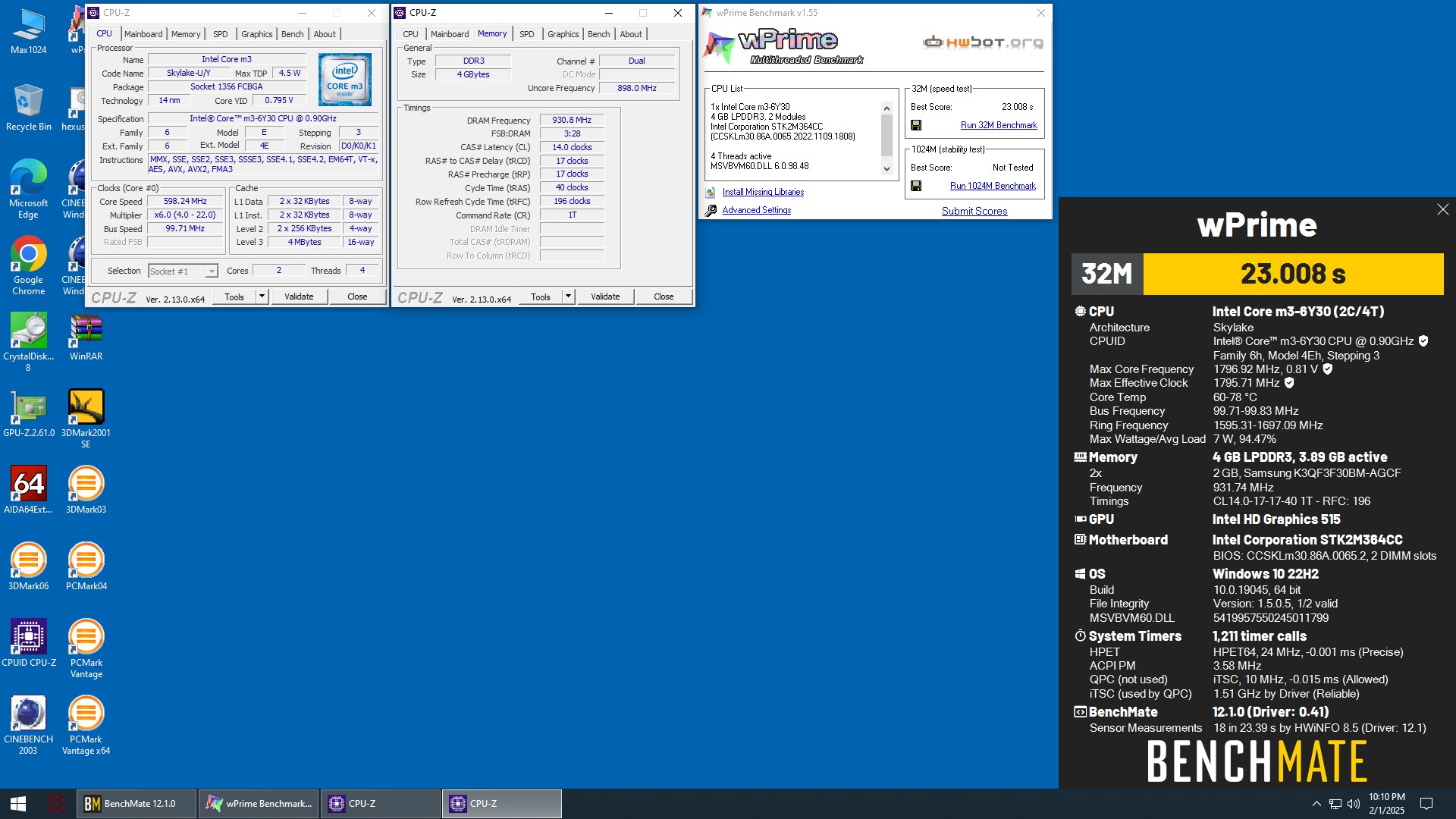Open 3DMark06 desktop icon
This screenshot has height=819, width=1456.
click(28, 567)
